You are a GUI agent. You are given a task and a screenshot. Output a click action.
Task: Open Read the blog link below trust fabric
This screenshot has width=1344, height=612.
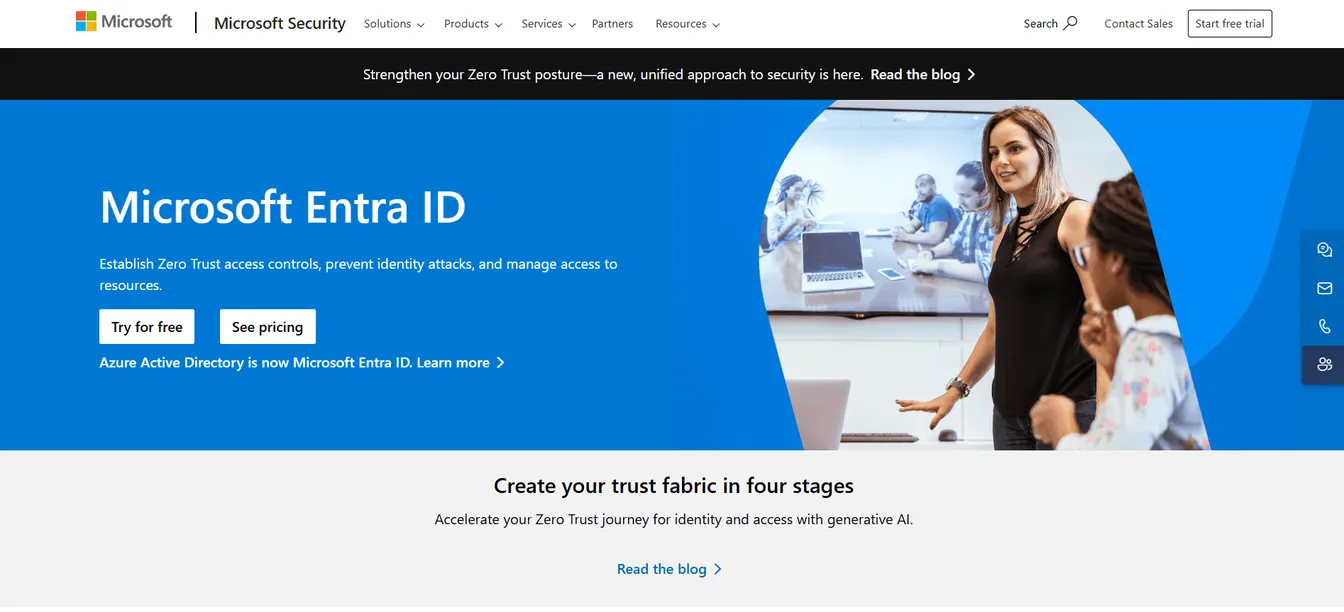(x=669, y=569)
